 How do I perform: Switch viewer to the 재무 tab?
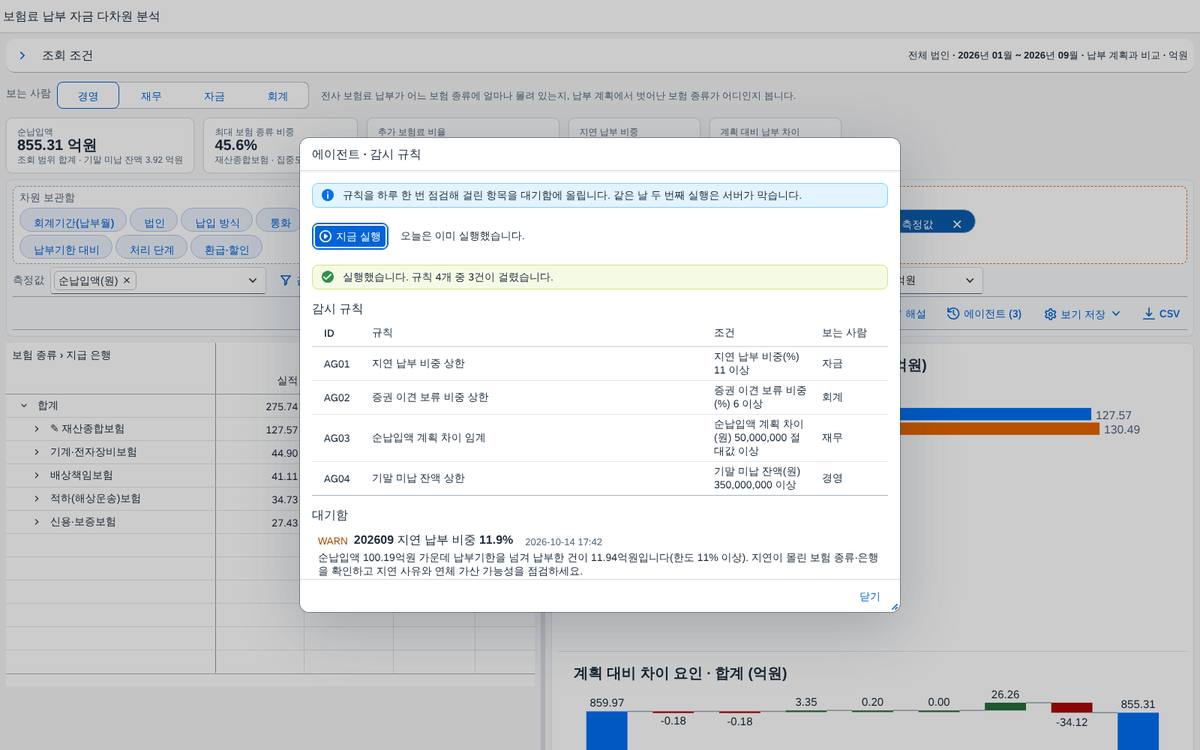click(151, 96)
